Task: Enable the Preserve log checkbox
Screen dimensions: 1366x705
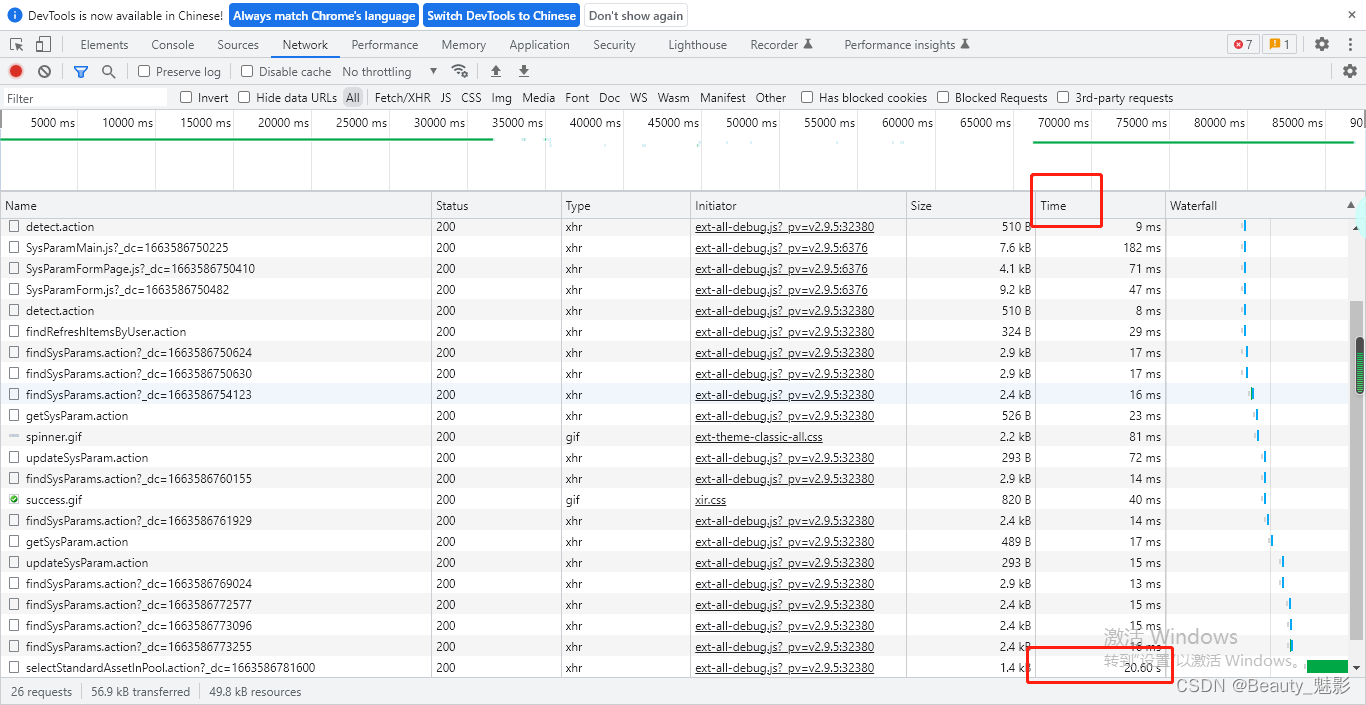Action: [x=144, y=72]
